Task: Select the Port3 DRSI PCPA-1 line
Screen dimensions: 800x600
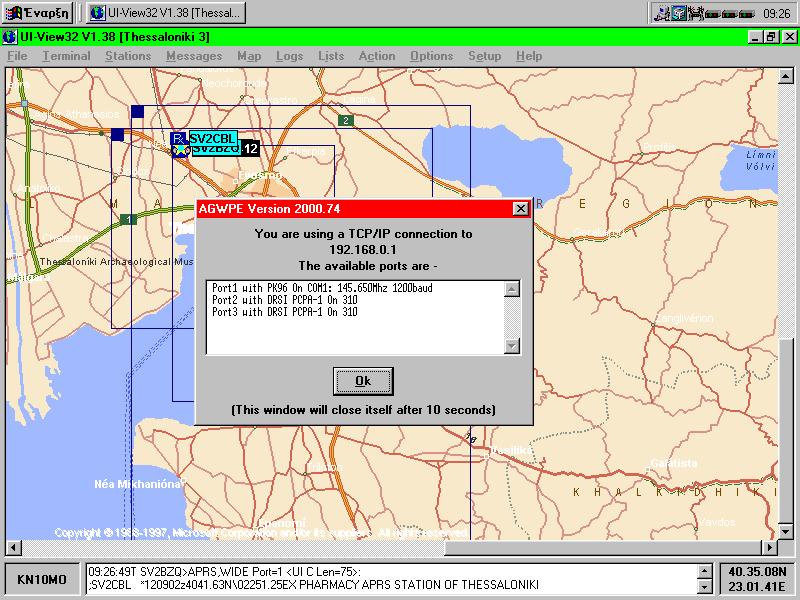Action: pos(285,312)
